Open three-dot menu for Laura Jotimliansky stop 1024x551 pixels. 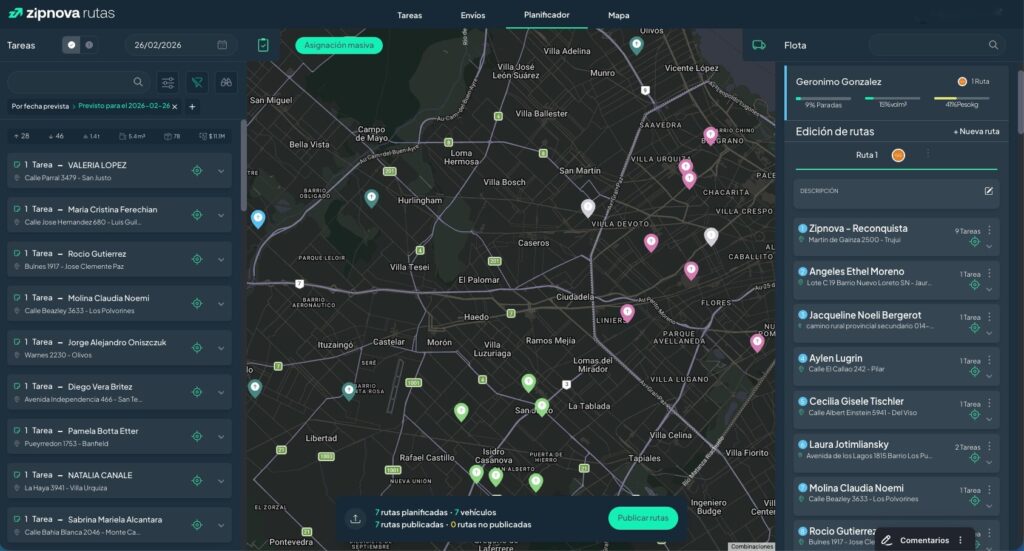989,446
